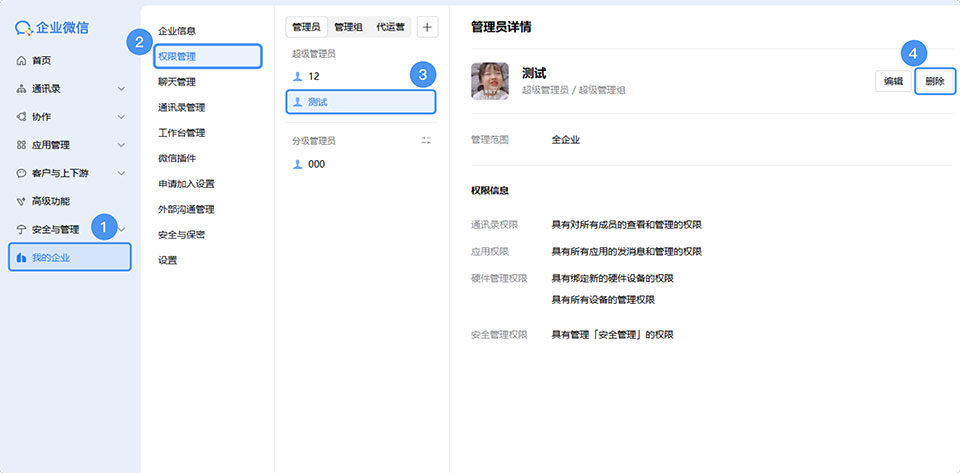
Task: Click the 我的企业 building icon
Action: (22, 259)
